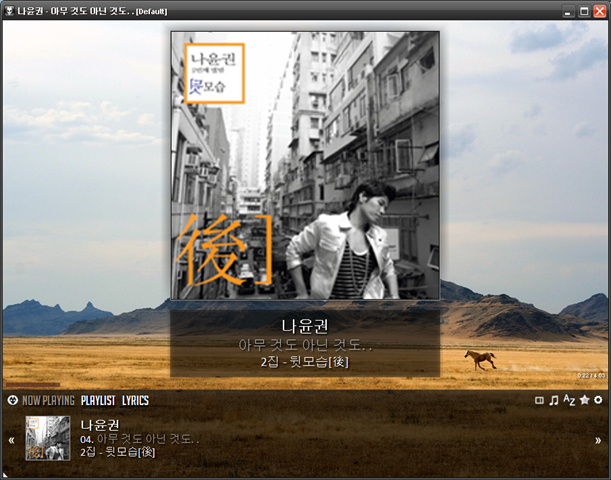The height and width of the screenshot is (480, 611).
Task: Click the large album cover art
Action: 305,166
